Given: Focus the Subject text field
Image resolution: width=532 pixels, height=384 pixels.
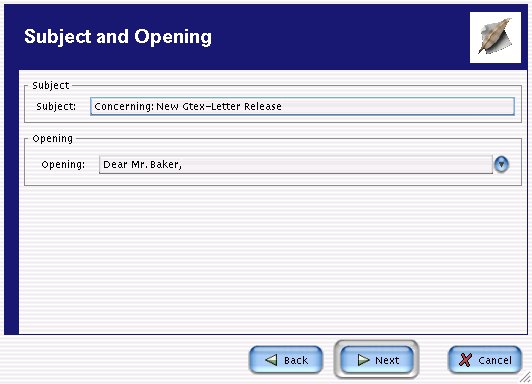Looking at the screenshot, I should (302, 107).
